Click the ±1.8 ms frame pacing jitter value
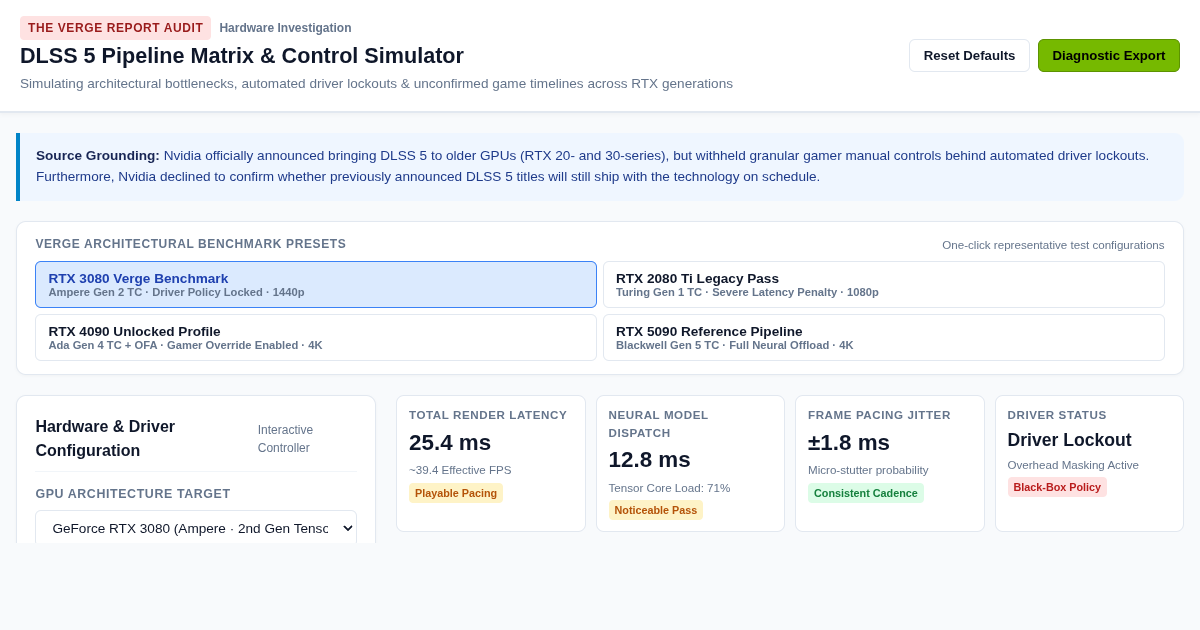The height and width of the screenshot is (630, 1200). 849,442
